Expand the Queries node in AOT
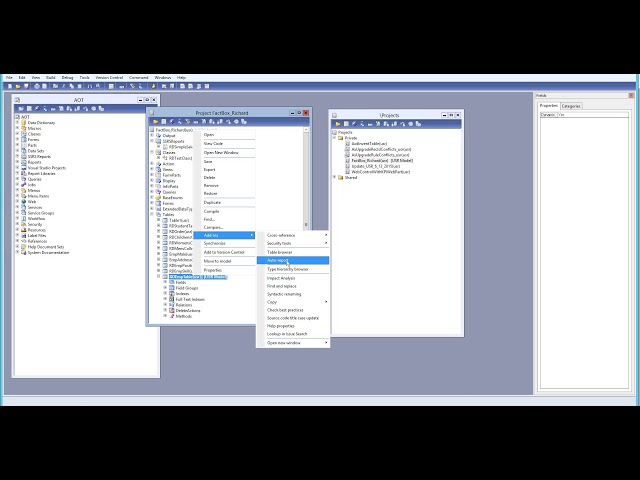 point(18,179)
